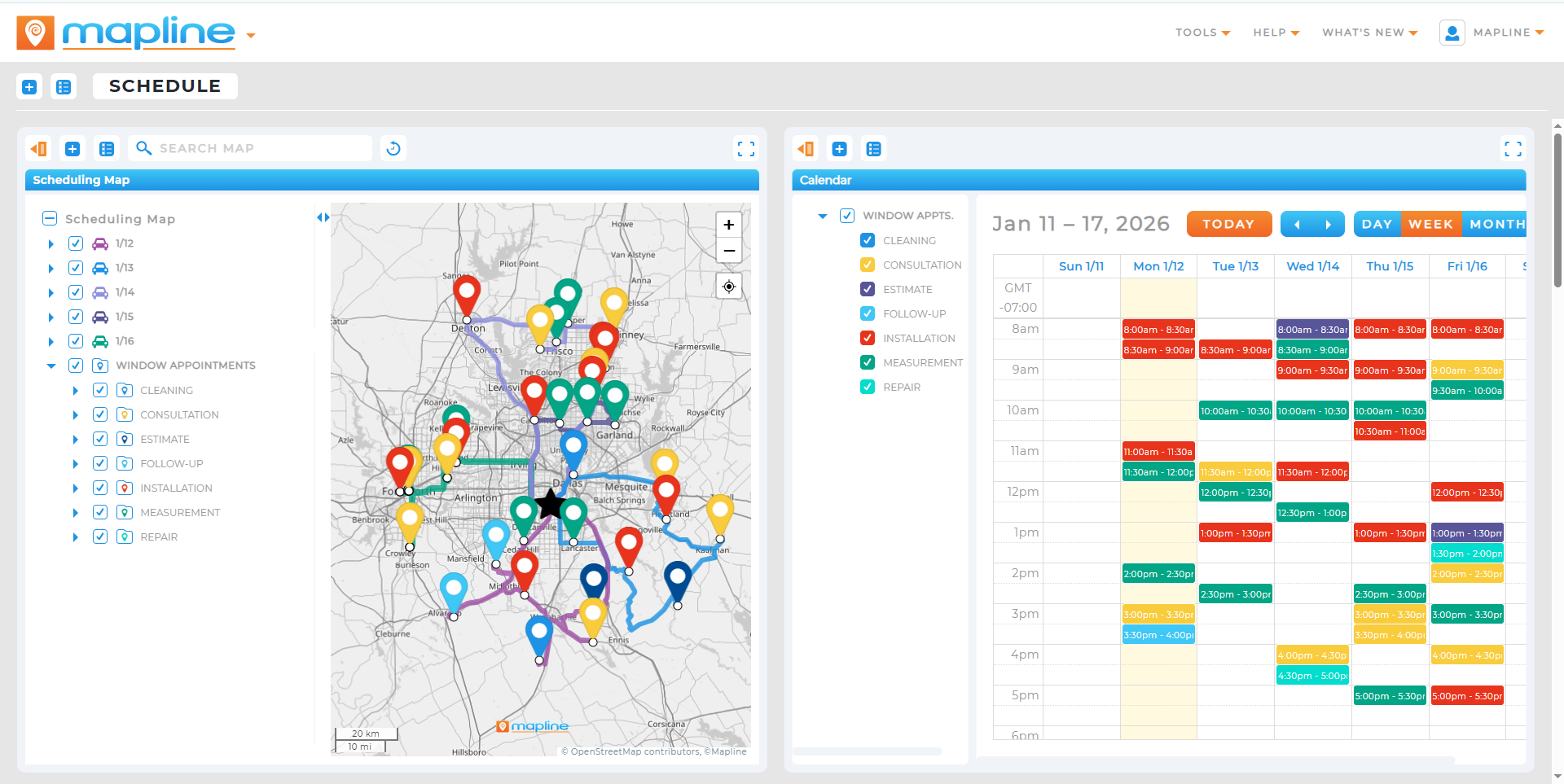Click the locate-me target icon on map
Viewport: 1564px width, 784px height.
(x=728, y=287)
